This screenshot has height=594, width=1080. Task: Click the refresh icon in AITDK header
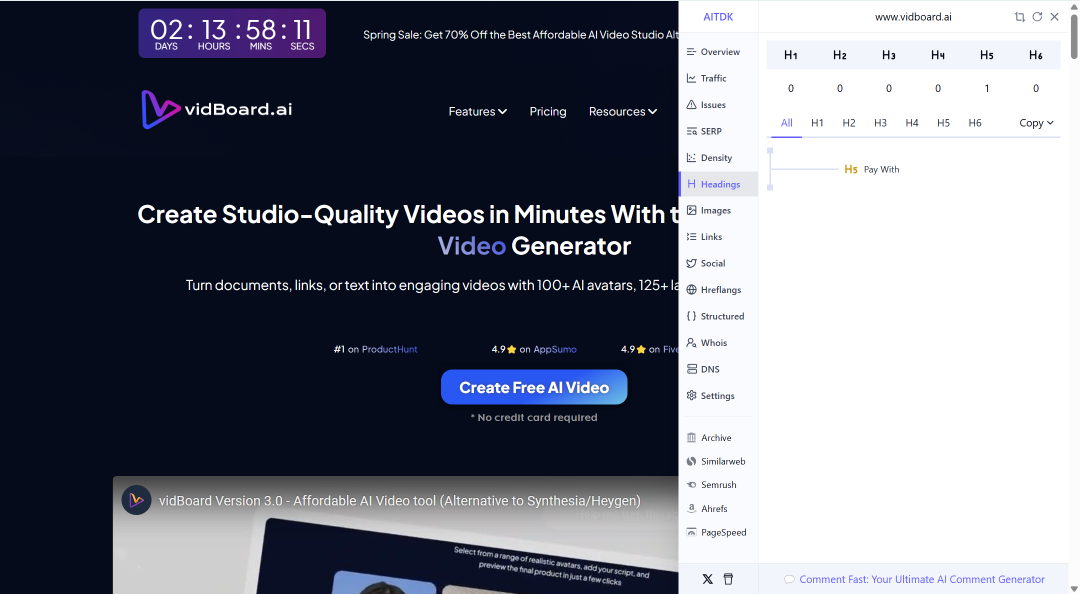tap(1037, 17)
